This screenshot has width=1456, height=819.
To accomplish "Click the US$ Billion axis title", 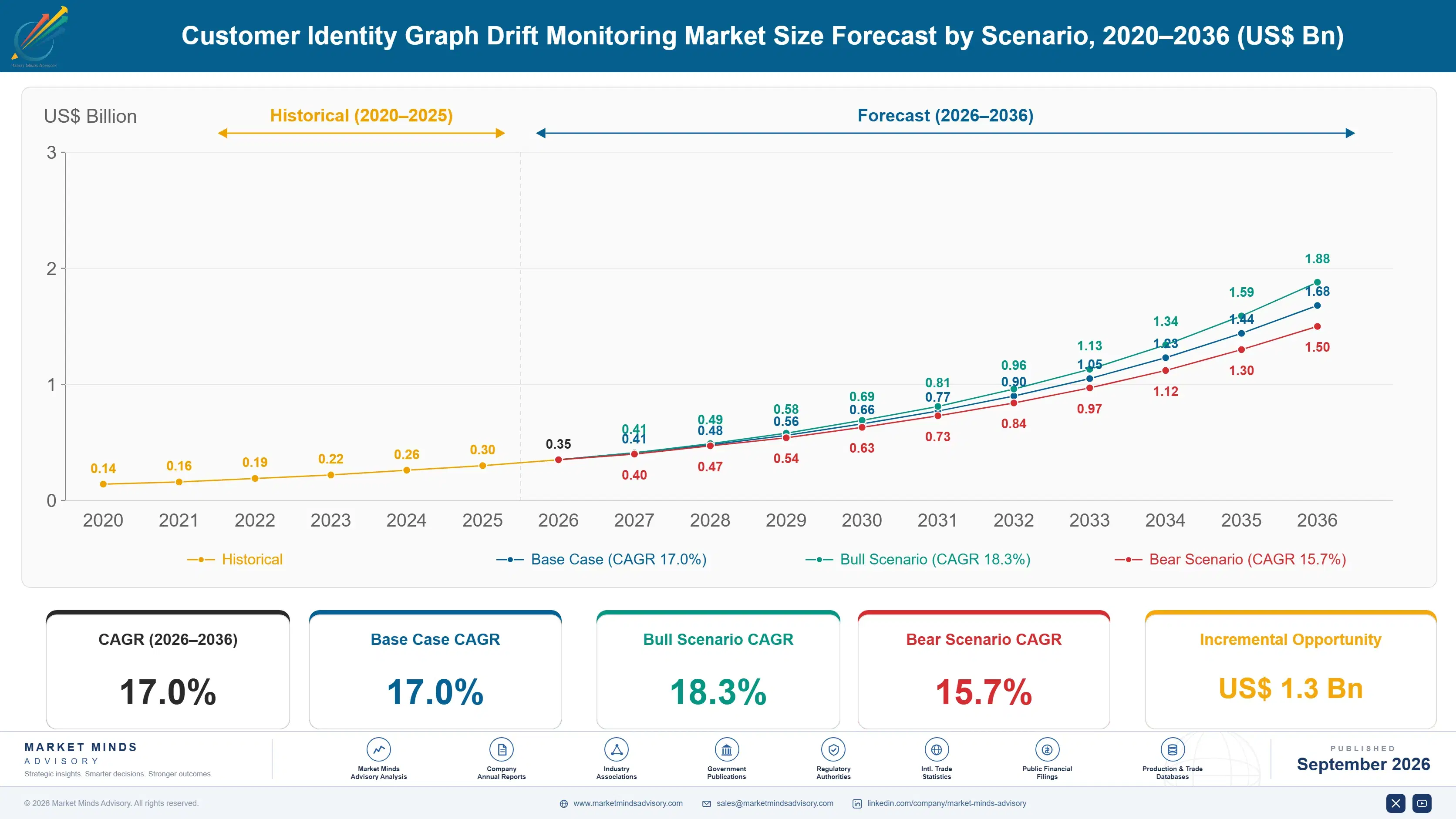I will click(91, 116).
